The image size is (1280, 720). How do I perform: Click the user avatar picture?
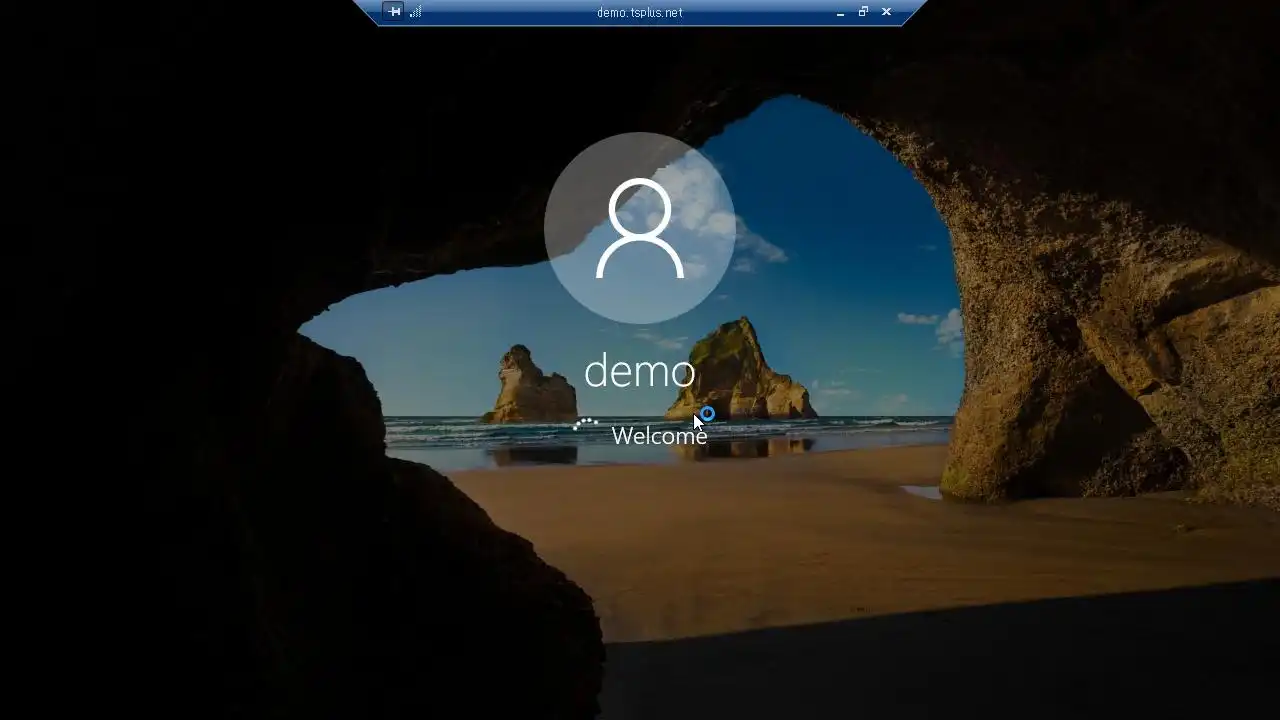pyautogui.click(x=640, y=228)
